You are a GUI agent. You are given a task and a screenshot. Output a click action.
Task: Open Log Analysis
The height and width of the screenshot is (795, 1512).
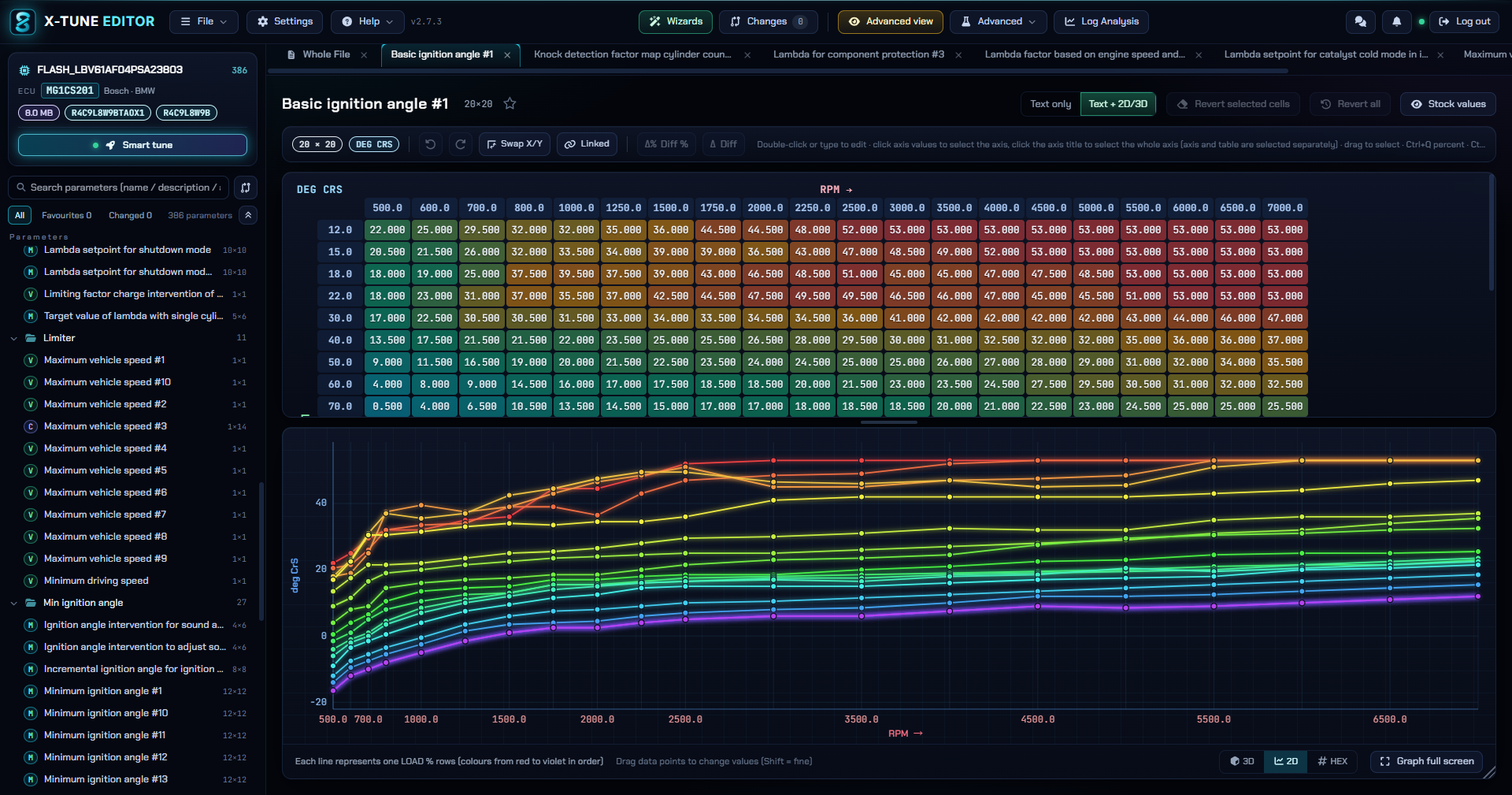(1101, 22)
